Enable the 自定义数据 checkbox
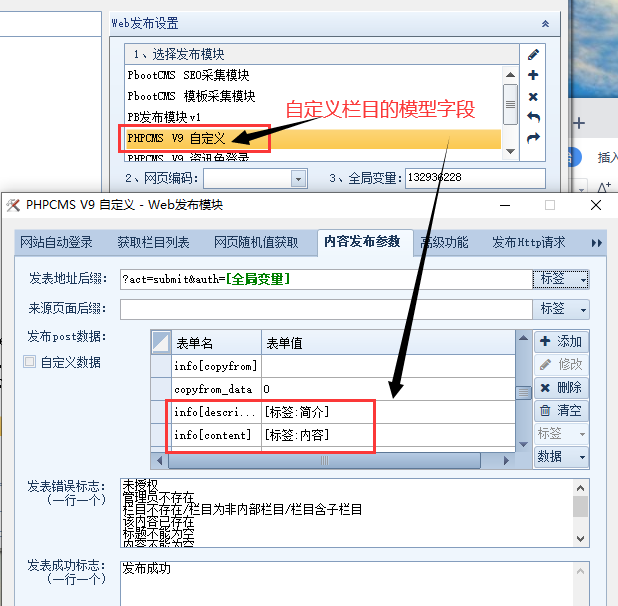Viewport: 618px width, 606px height. [x=30, y=362]
